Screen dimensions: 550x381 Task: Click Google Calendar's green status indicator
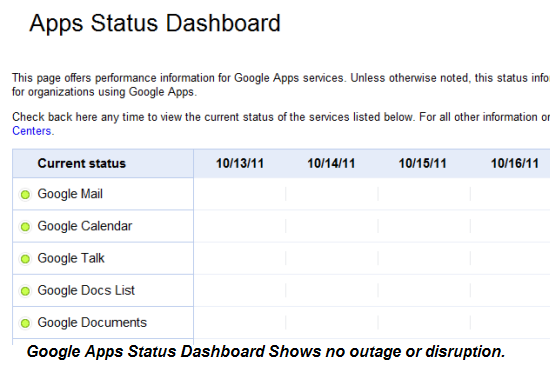[25, 227]
